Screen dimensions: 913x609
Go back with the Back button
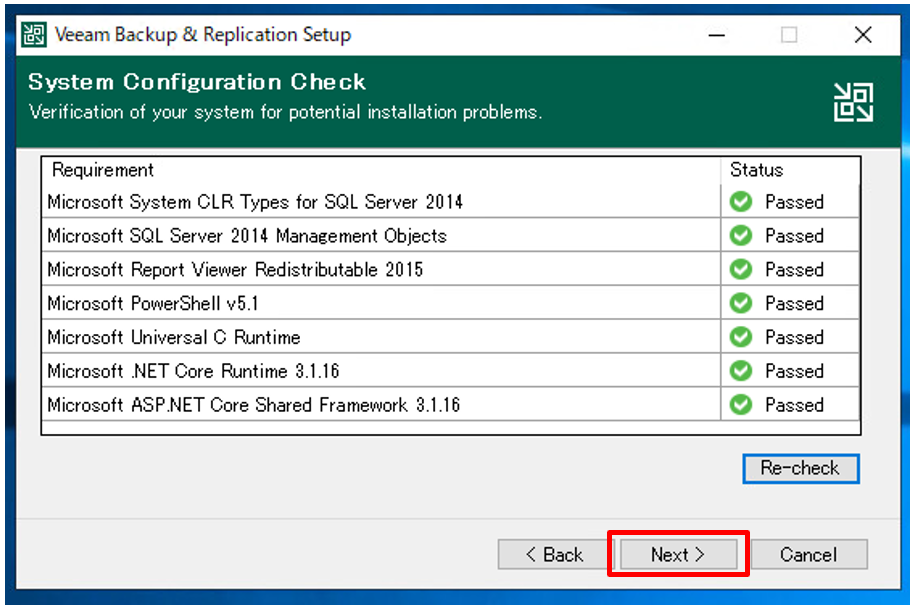pos(553,554)
